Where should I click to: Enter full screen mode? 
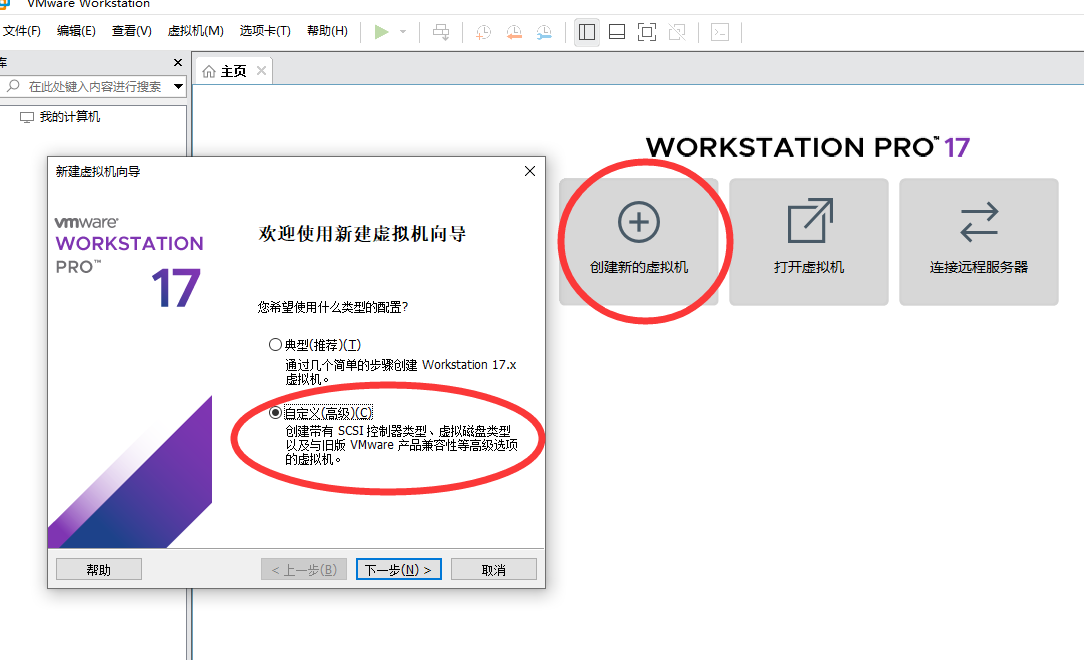(646, 31)
